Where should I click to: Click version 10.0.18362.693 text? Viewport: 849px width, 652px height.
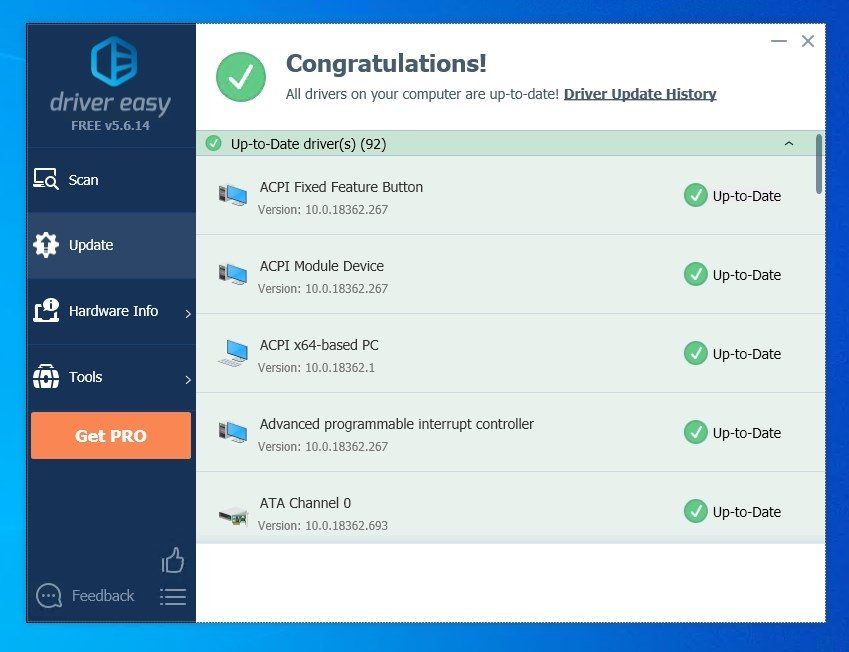tap(323, 526)
